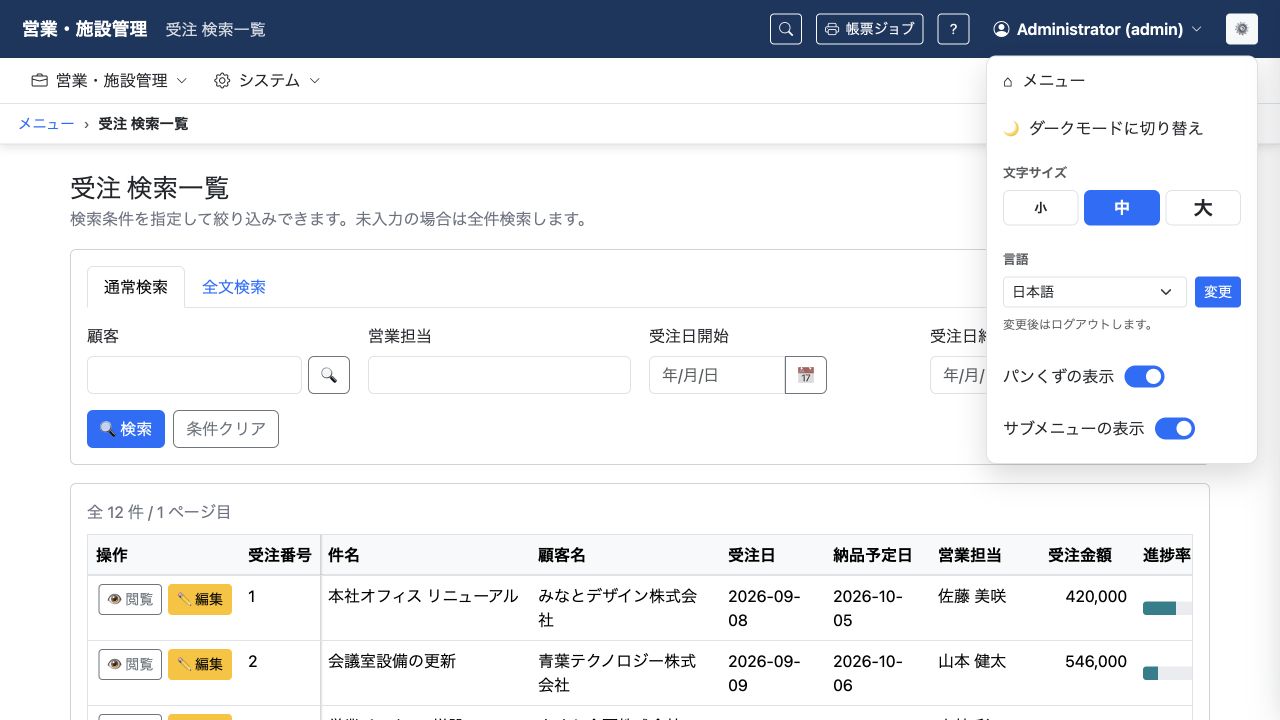
Task: Focus the 顧客 input field
Action: point(194,375)
